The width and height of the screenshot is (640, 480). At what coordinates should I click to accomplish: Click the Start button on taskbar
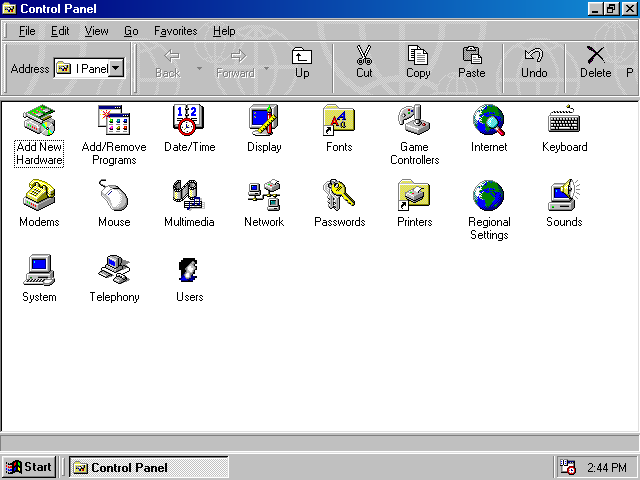coord(29,467)
